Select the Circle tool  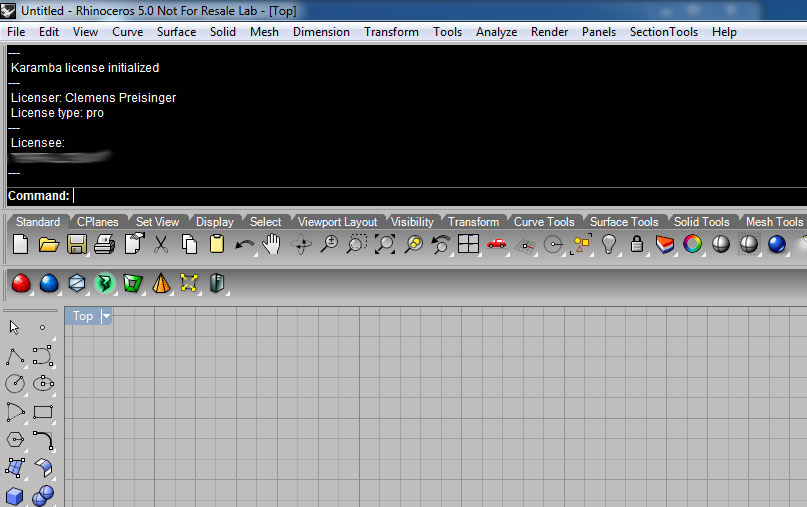[16, 383]
